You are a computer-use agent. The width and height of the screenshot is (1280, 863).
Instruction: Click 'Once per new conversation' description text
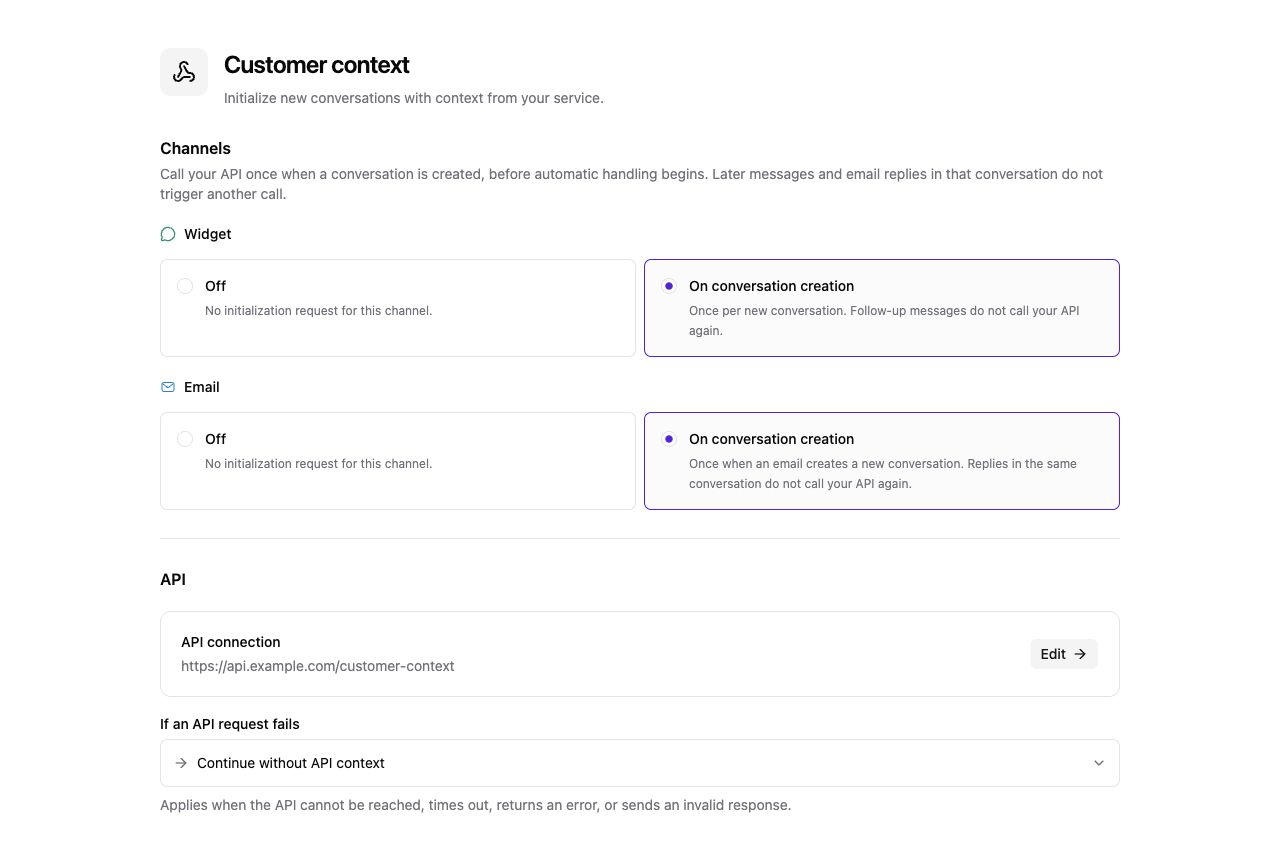tap(884, 321)
